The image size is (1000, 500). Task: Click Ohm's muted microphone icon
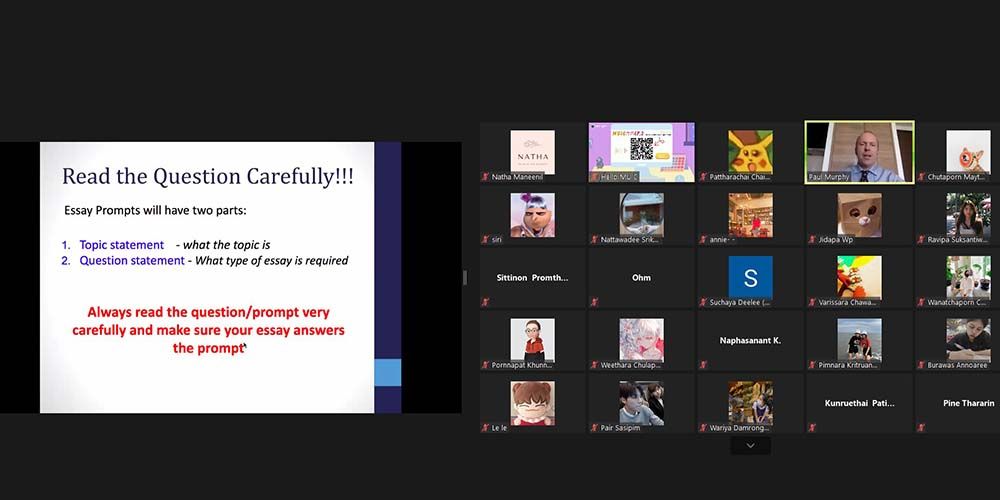tap(594, 302)
